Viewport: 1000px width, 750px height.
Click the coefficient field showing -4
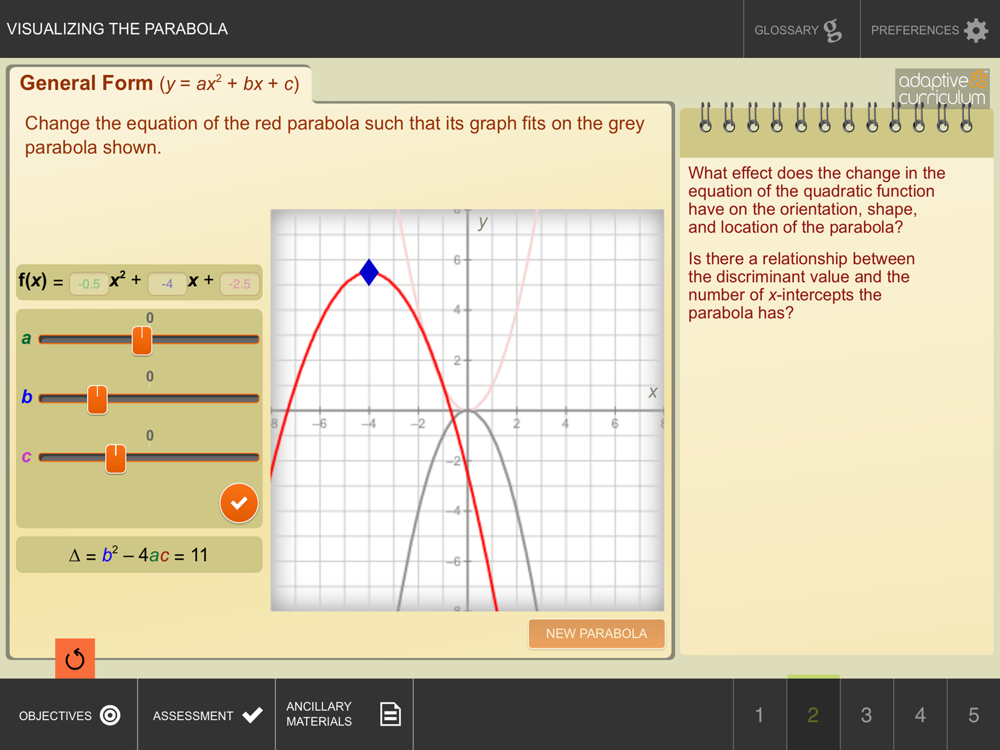click(167, 284)
